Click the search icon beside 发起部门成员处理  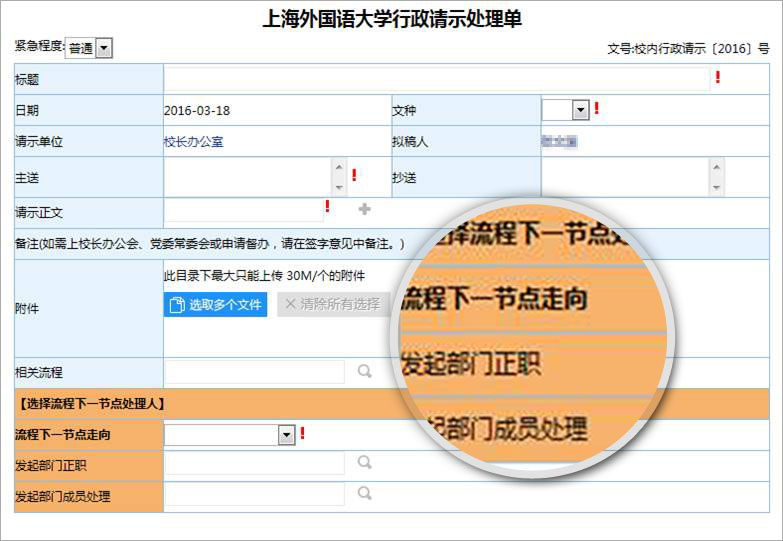pyautogui.click(x=365, y=493)
